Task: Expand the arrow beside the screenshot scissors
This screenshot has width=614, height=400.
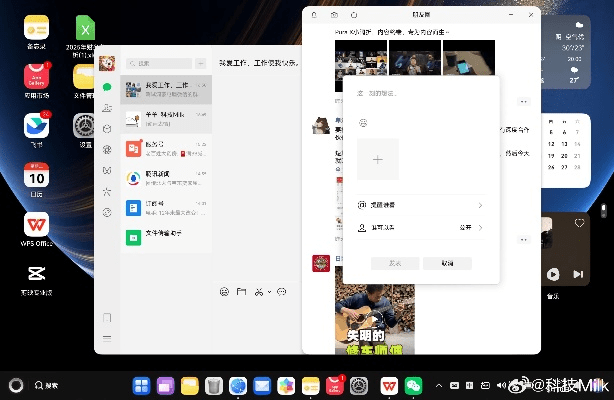Action: point(269,292)
